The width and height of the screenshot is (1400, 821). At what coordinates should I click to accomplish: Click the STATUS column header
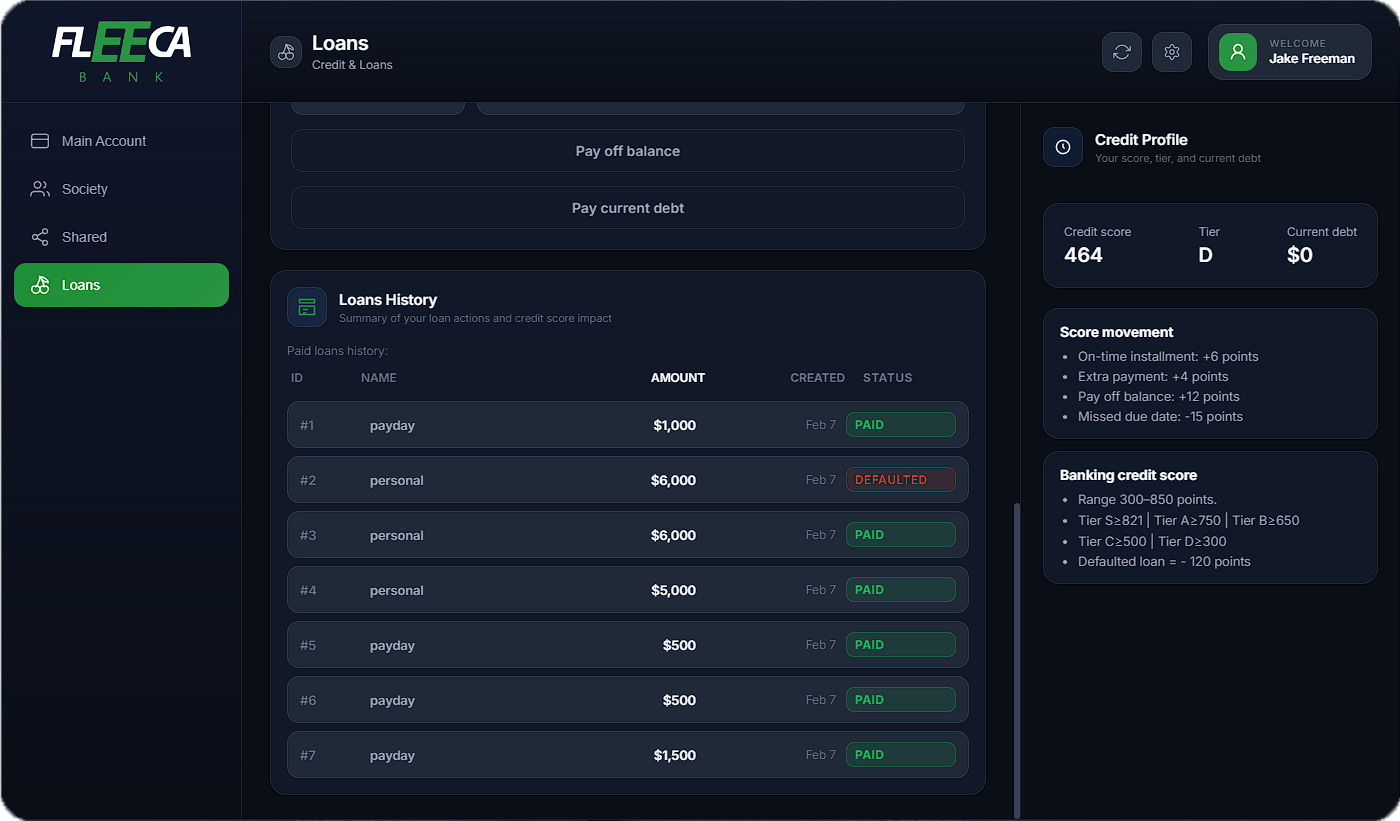pos(888,378)
